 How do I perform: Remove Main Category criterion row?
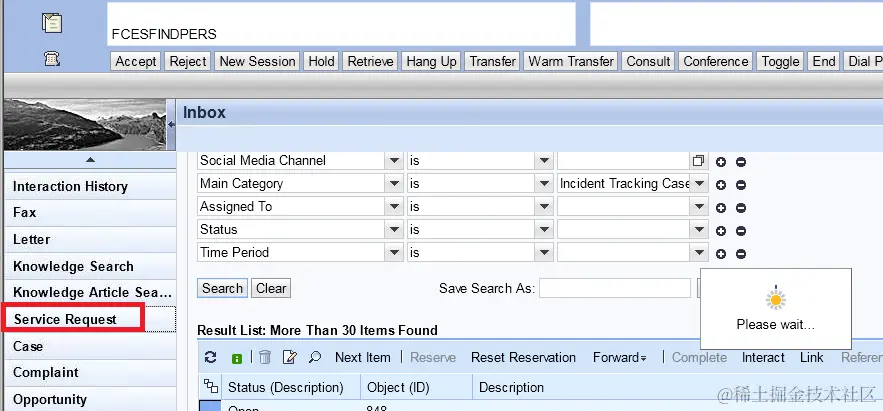[x=741, y=185]
